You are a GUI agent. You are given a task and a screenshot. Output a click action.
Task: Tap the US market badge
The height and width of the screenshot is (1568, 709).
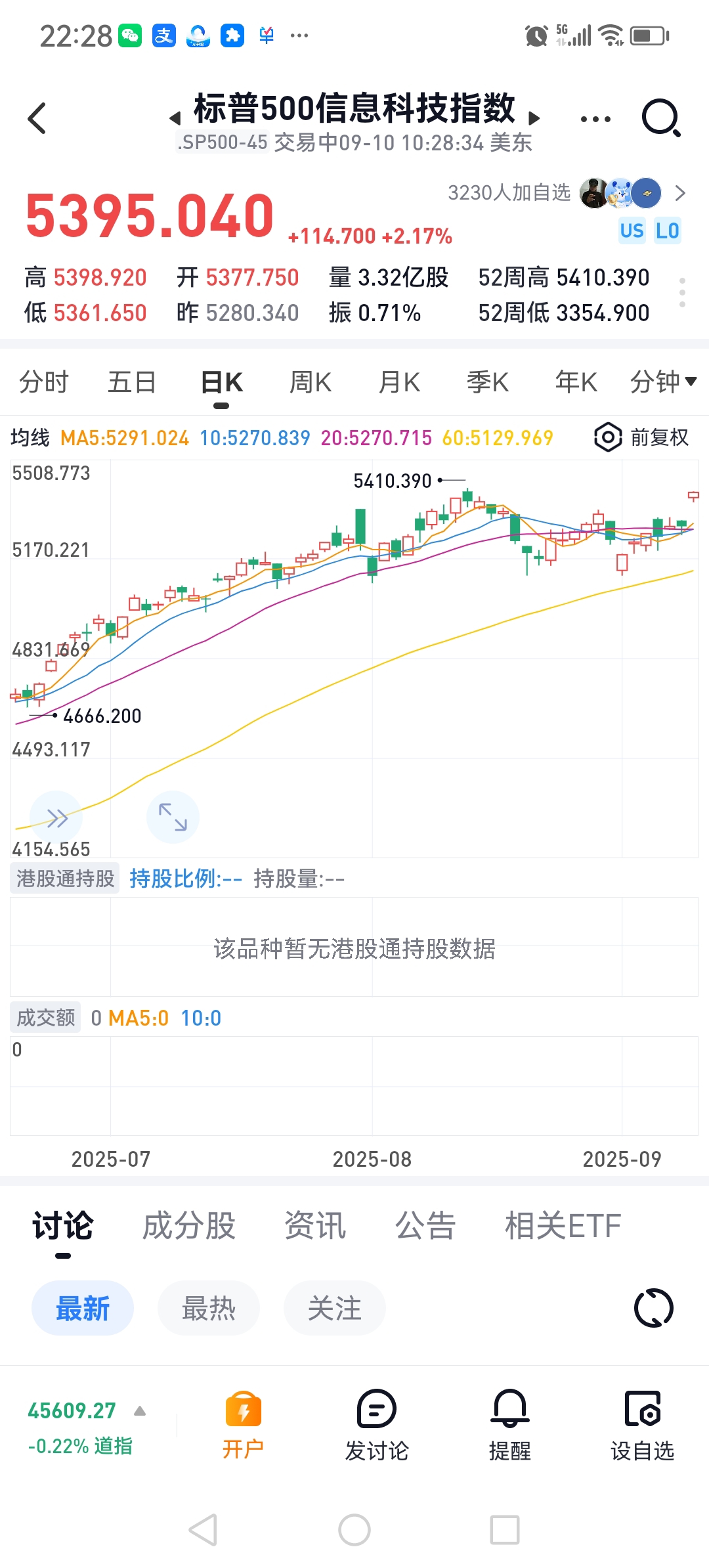[x=632, y=230]
